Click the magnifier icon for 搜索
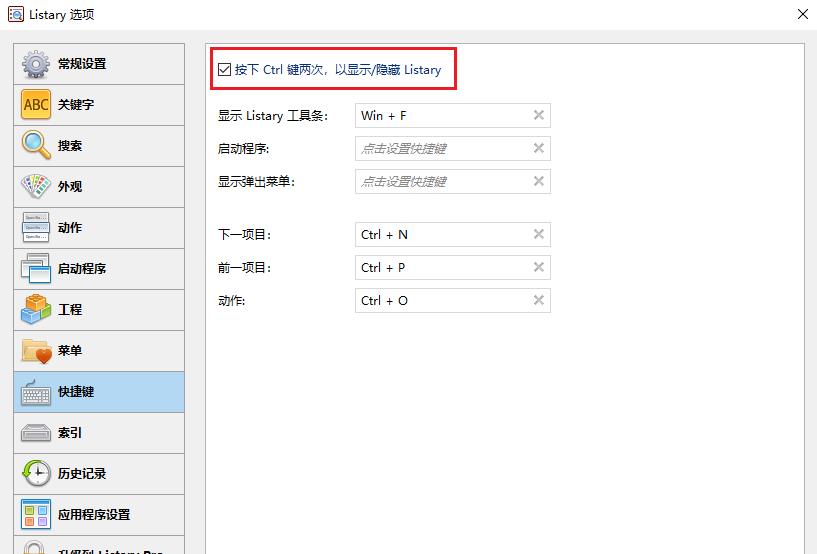This screenshot has height=554, width=817. pos(36,145)
